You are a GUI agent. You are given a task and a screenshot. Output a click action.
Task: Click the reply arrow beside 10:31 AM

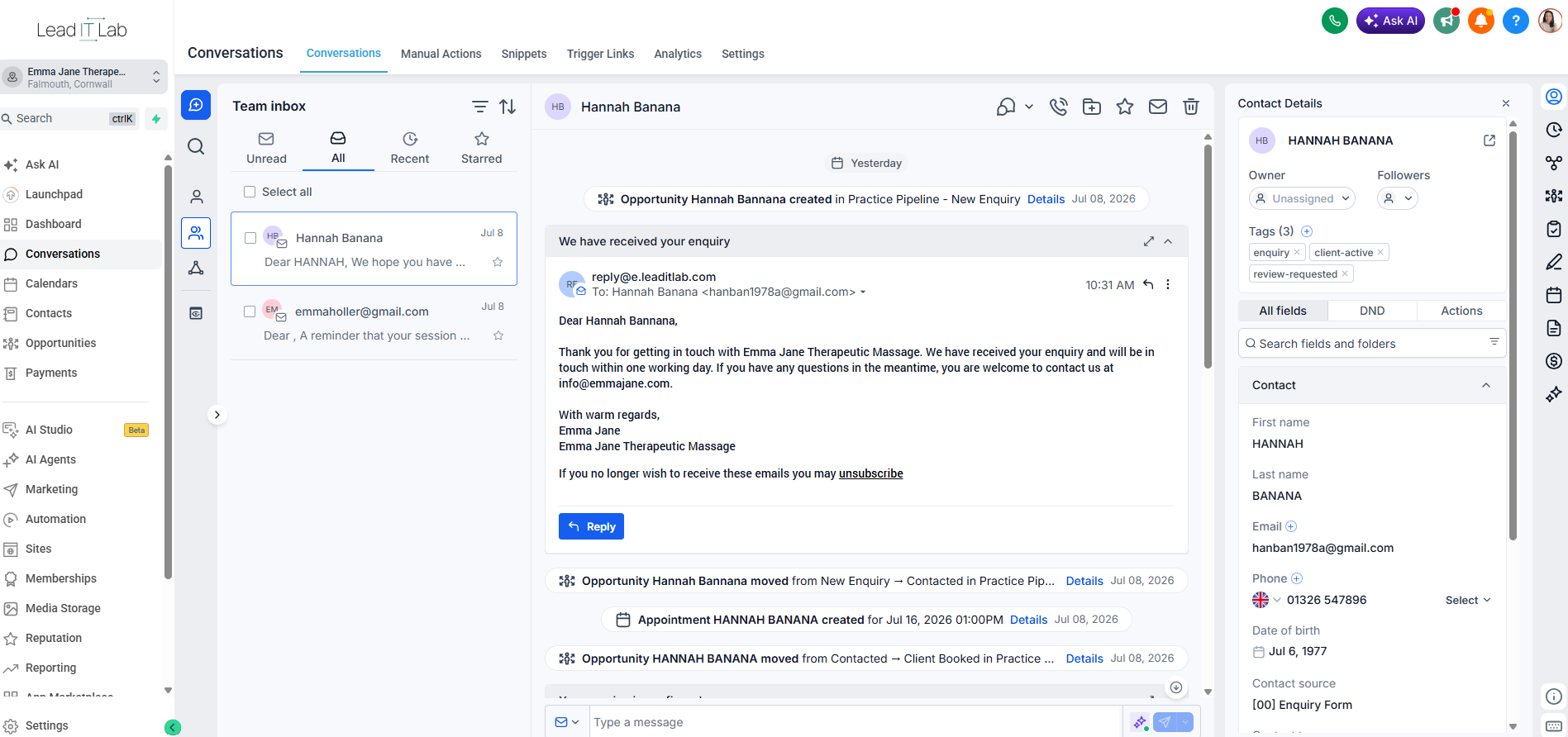click(x=1148, y=284)
